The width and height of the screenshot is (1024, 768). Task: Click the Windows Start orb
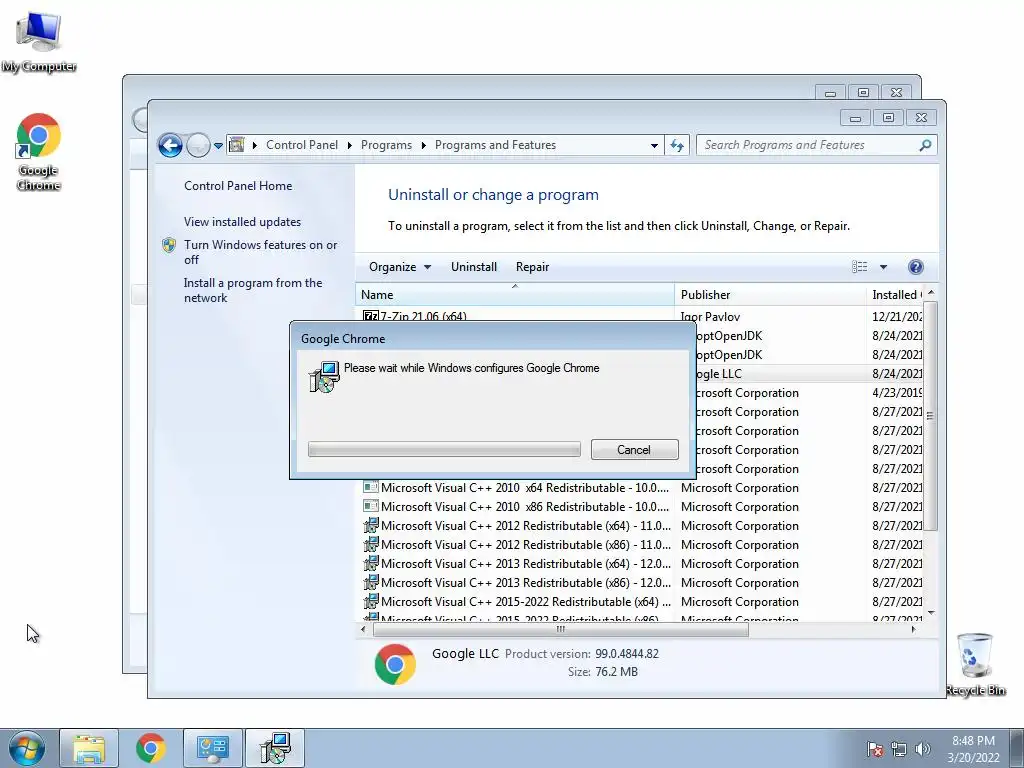click(26, 748)
